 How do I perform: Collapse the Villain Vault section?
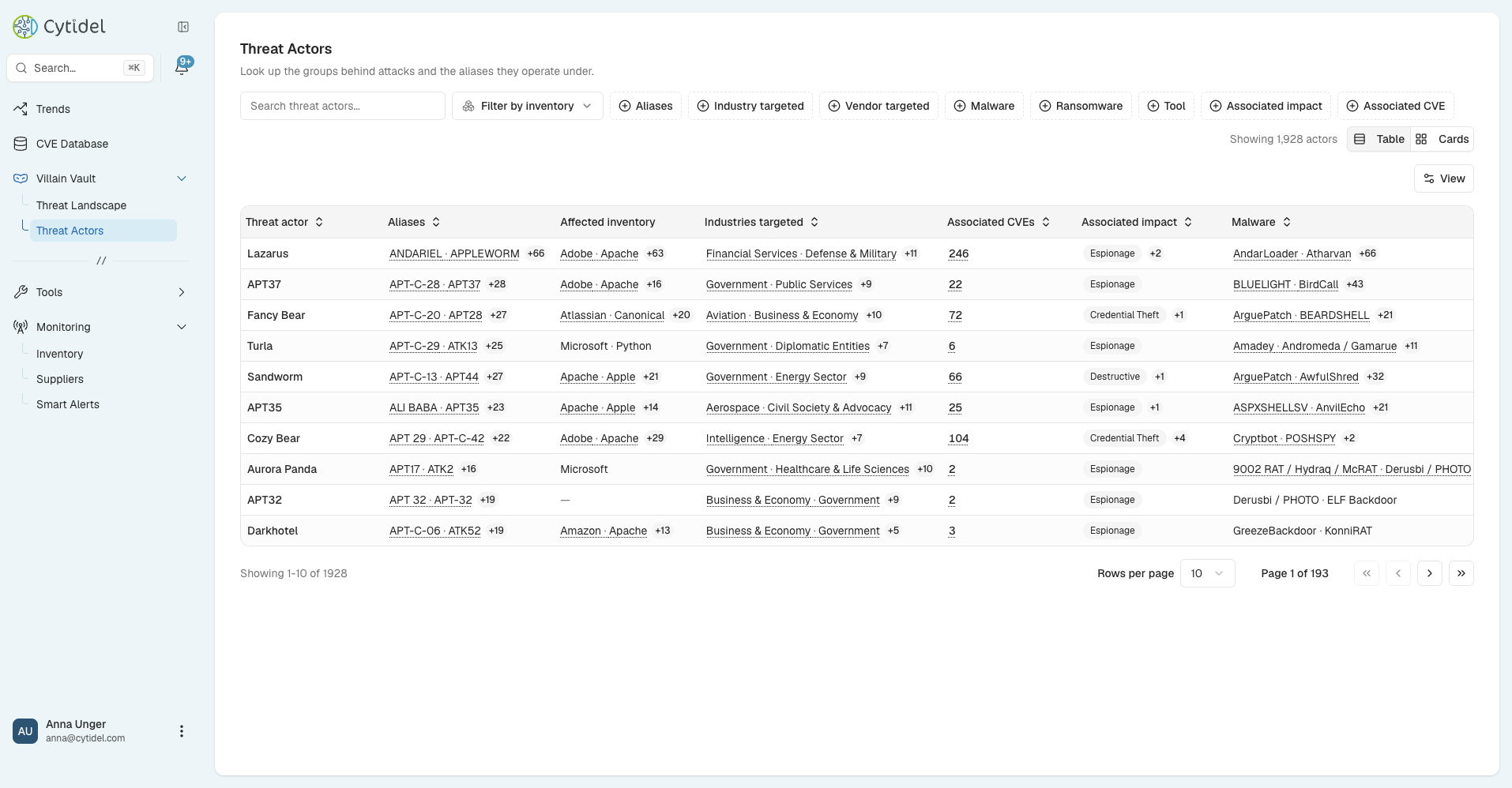182,178
